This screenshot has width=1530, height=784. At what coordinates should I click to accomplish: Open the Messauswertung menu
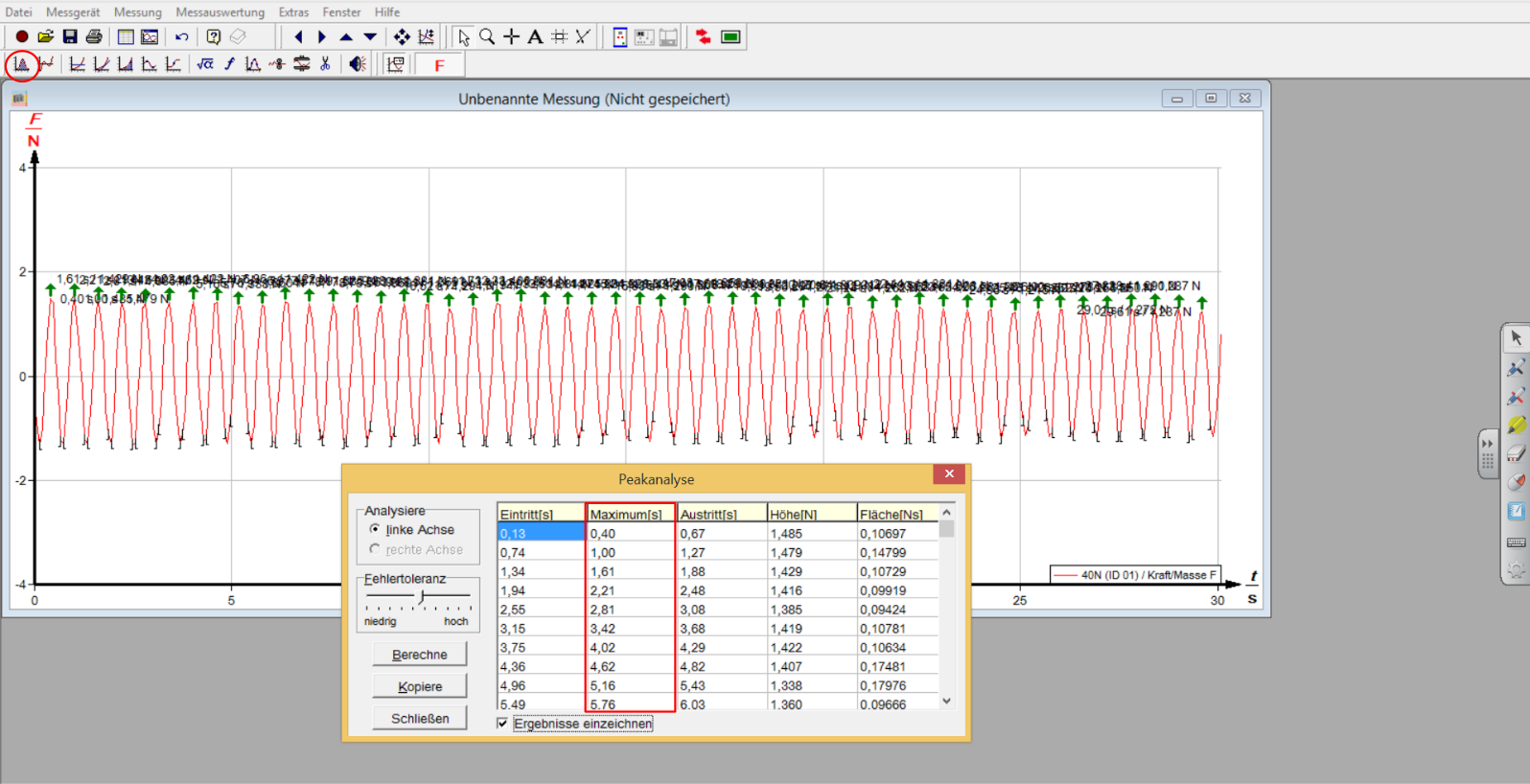pos(220,12)
